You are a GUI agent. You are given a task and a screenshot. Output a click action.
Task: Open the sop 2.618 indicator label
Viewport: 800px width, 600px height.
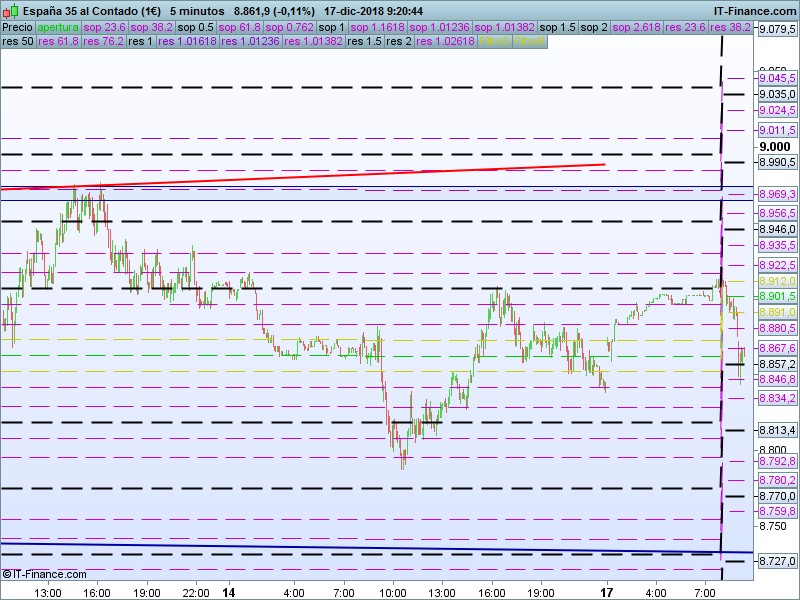coord(637,28)
